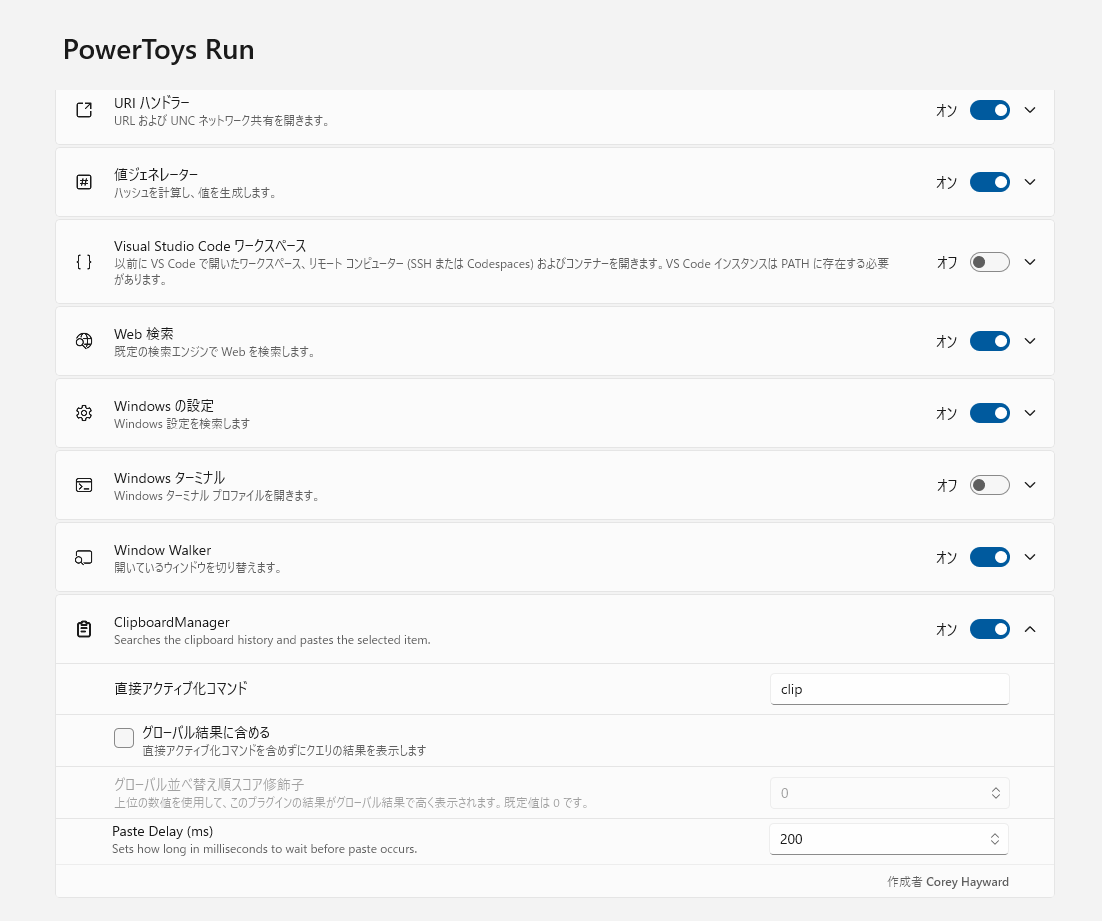Click the 値ジェネレーター hash icon
The image size is (1102, 921).
pyautogui.click(x=84, y=182)
